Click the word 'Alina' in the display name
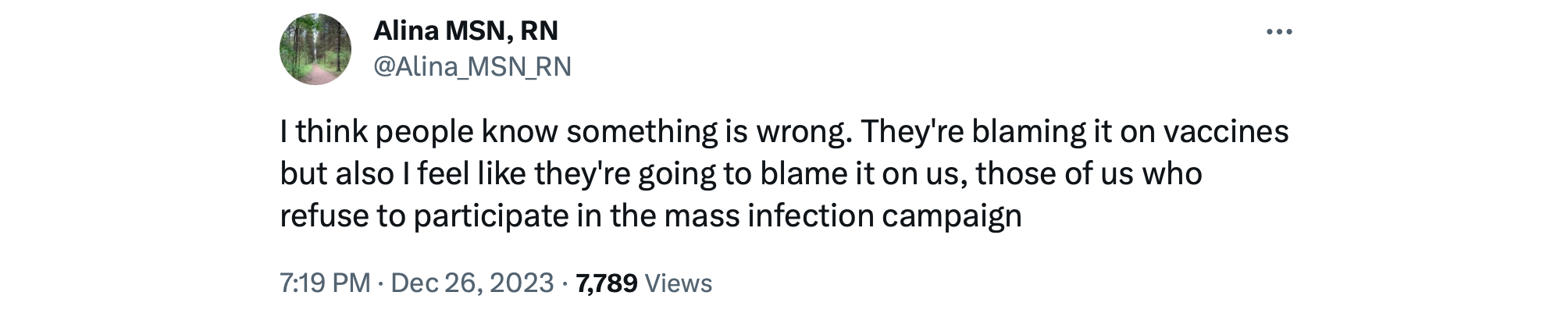Image resolution: width=1568 pixels, height=317 pixels. click(x=405, y=31)
